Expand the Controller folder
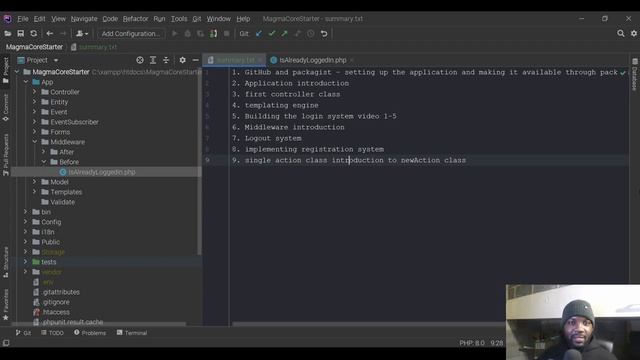 click(x=35, y=92)
